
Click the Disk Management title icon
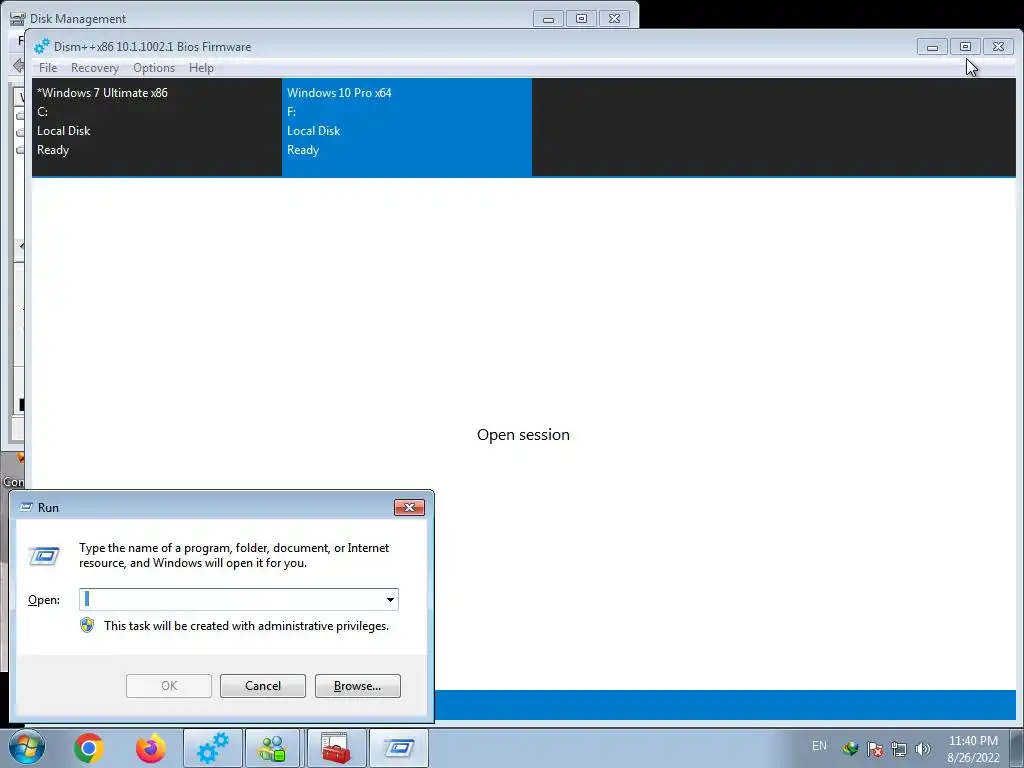tap(18, 18)
